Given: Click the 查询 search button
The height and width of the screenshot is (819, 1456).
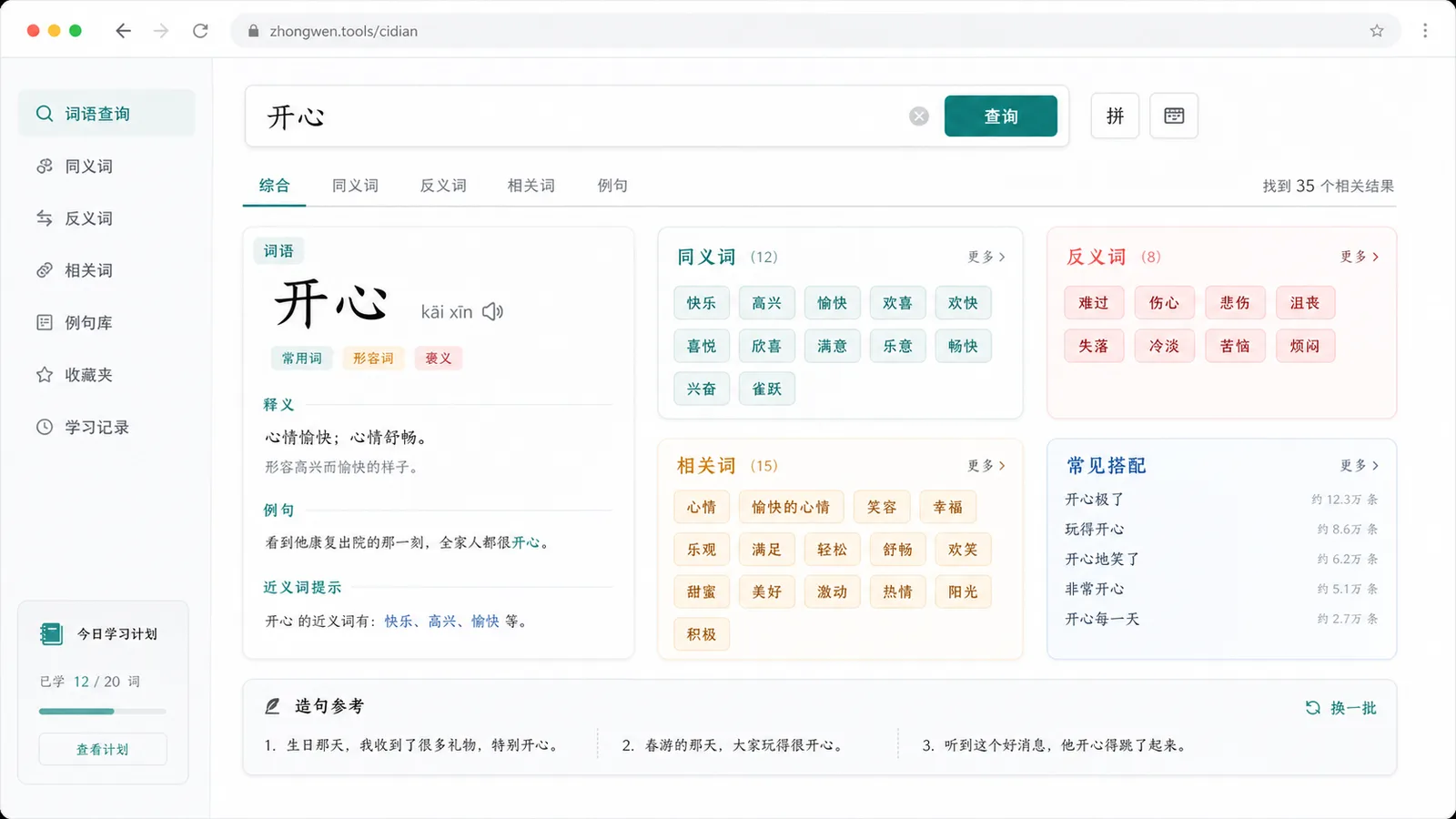Looking at the screenshot, I should click(x=1001, y=116).
